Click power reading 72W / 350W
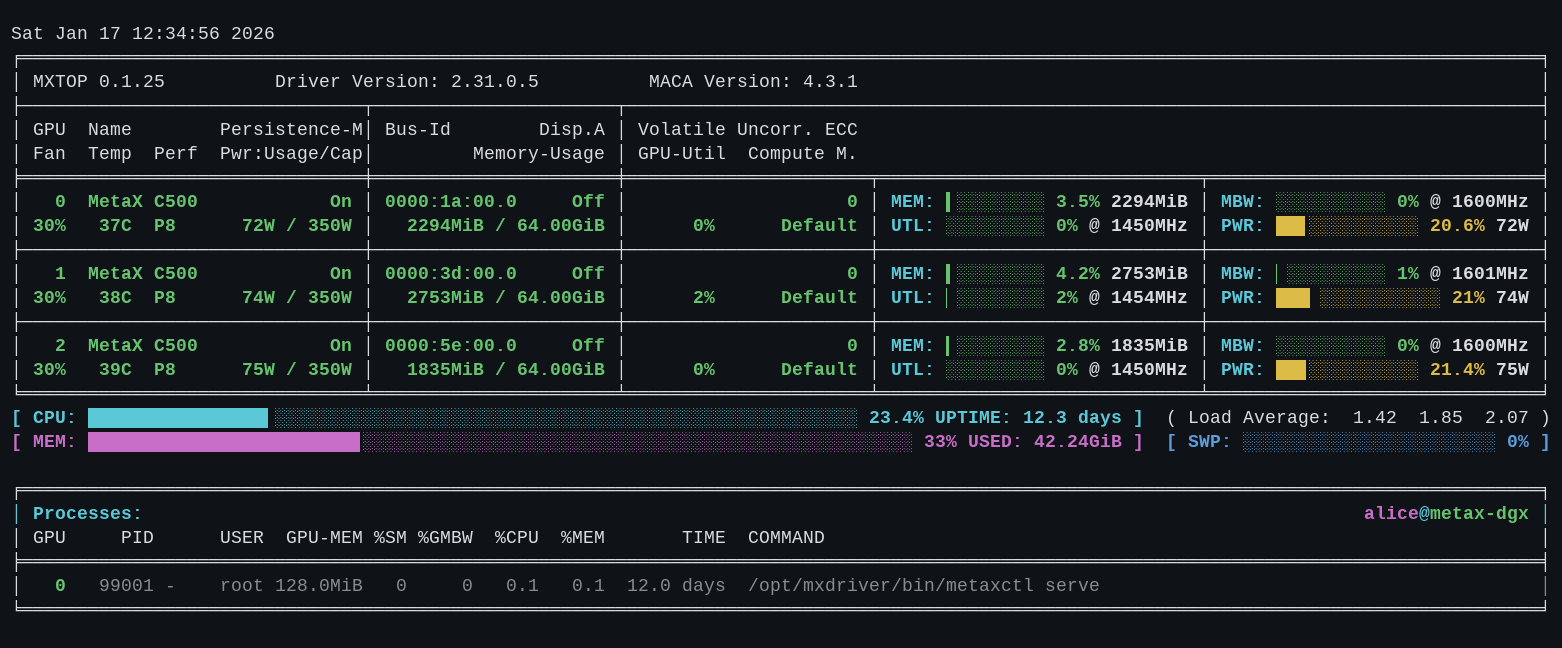Viewport: 1562px width, 648px height. (297, 226)
